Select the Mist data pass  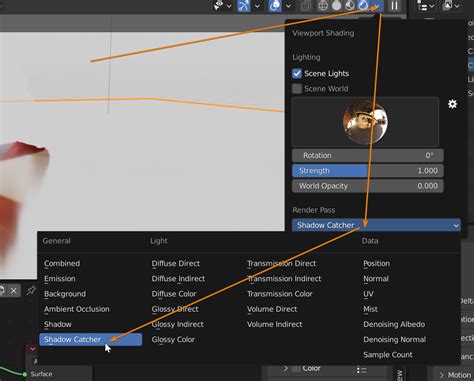tap(370, 309)
